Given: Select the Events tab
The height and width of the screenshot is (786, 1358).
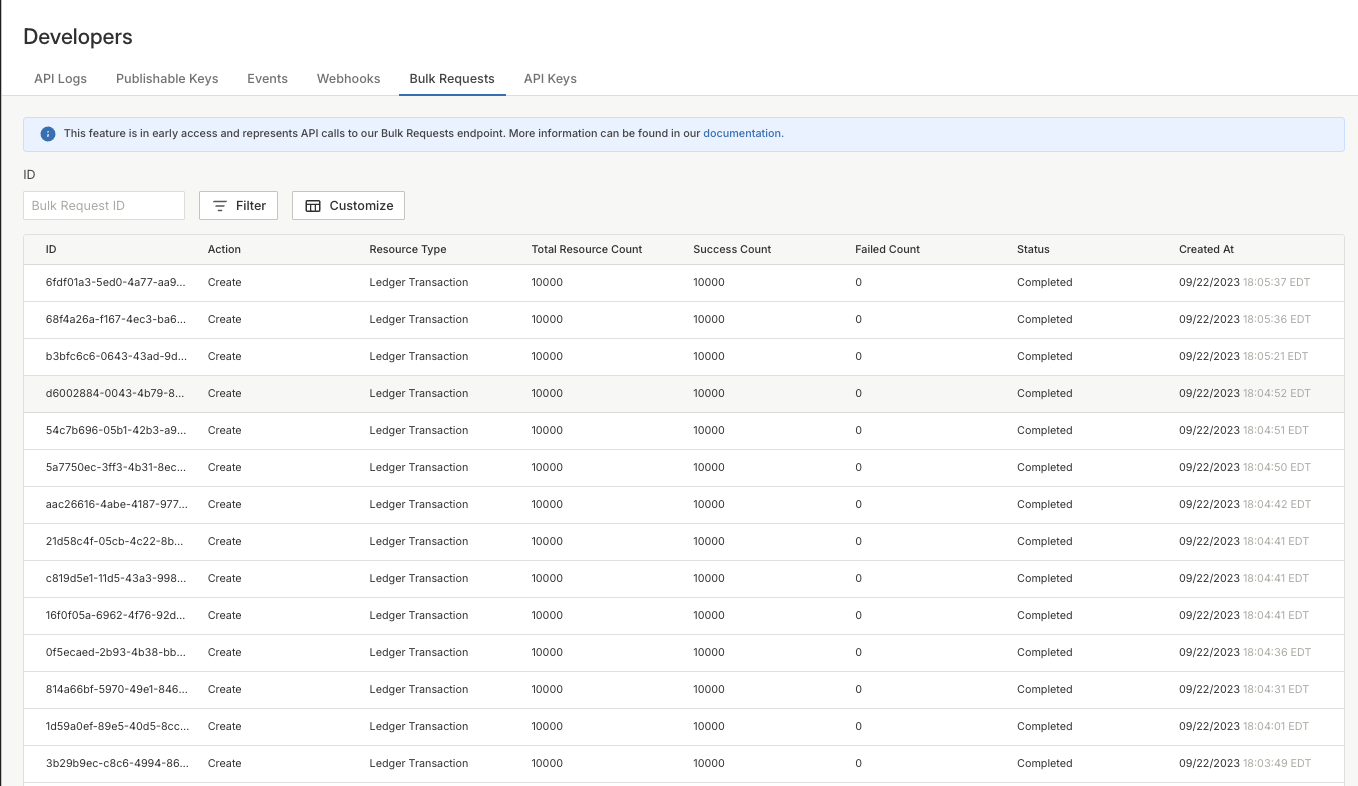Looking at the screenshot, I should [267, 78].
